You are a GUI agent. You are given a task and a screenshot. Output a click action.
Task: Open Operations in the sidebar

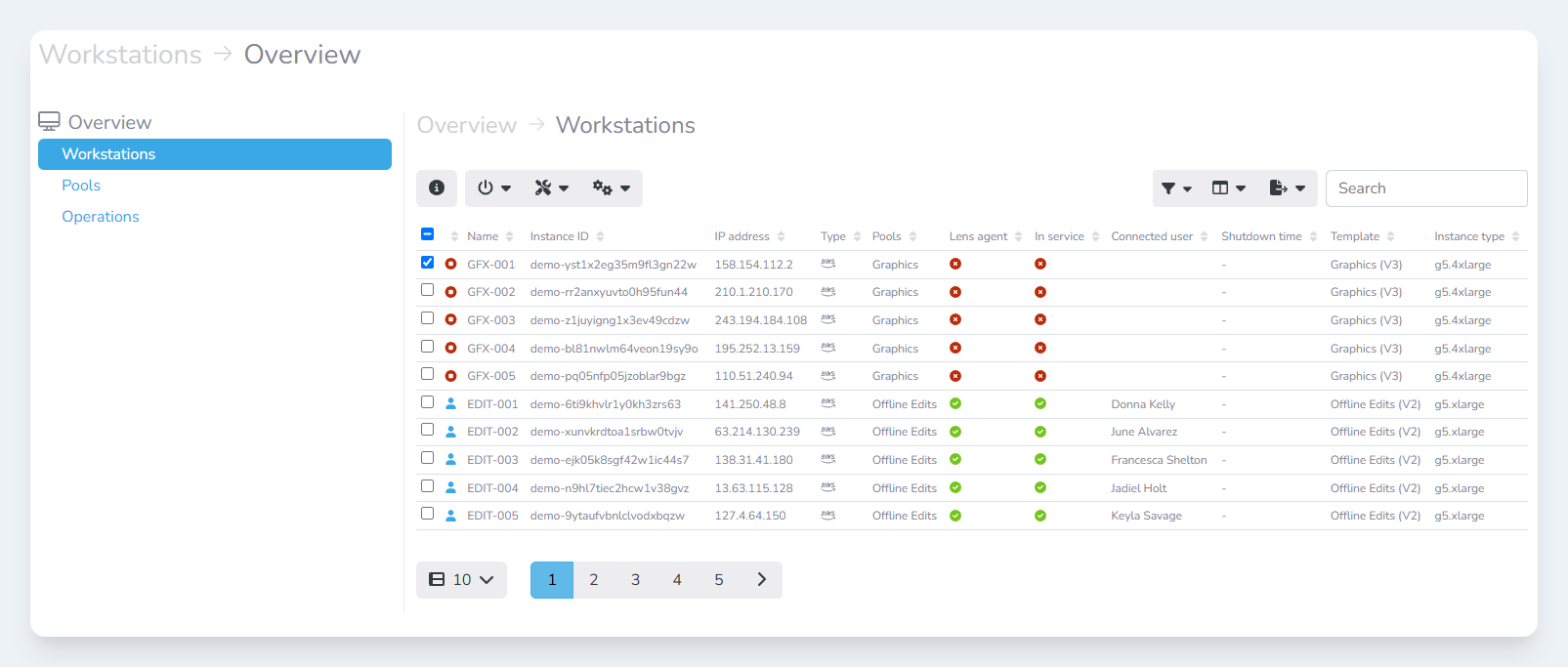(x=101, y=217)
